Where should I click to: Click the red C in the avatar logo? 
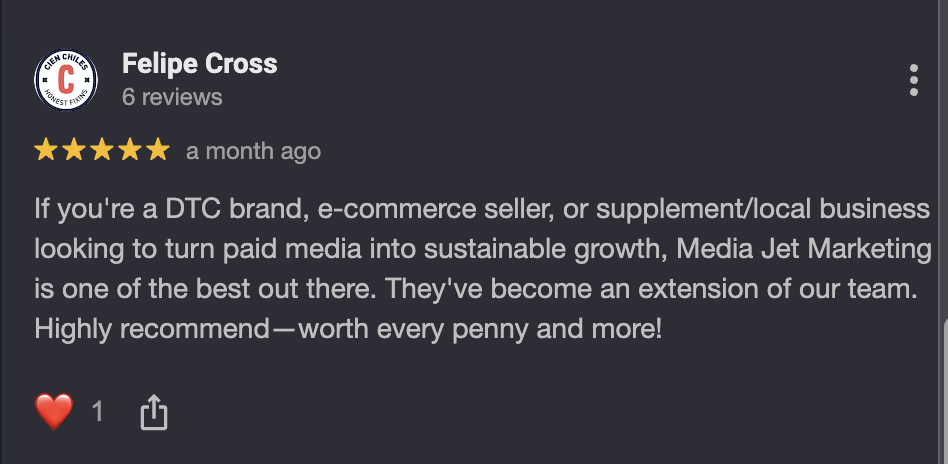point(66,79)
